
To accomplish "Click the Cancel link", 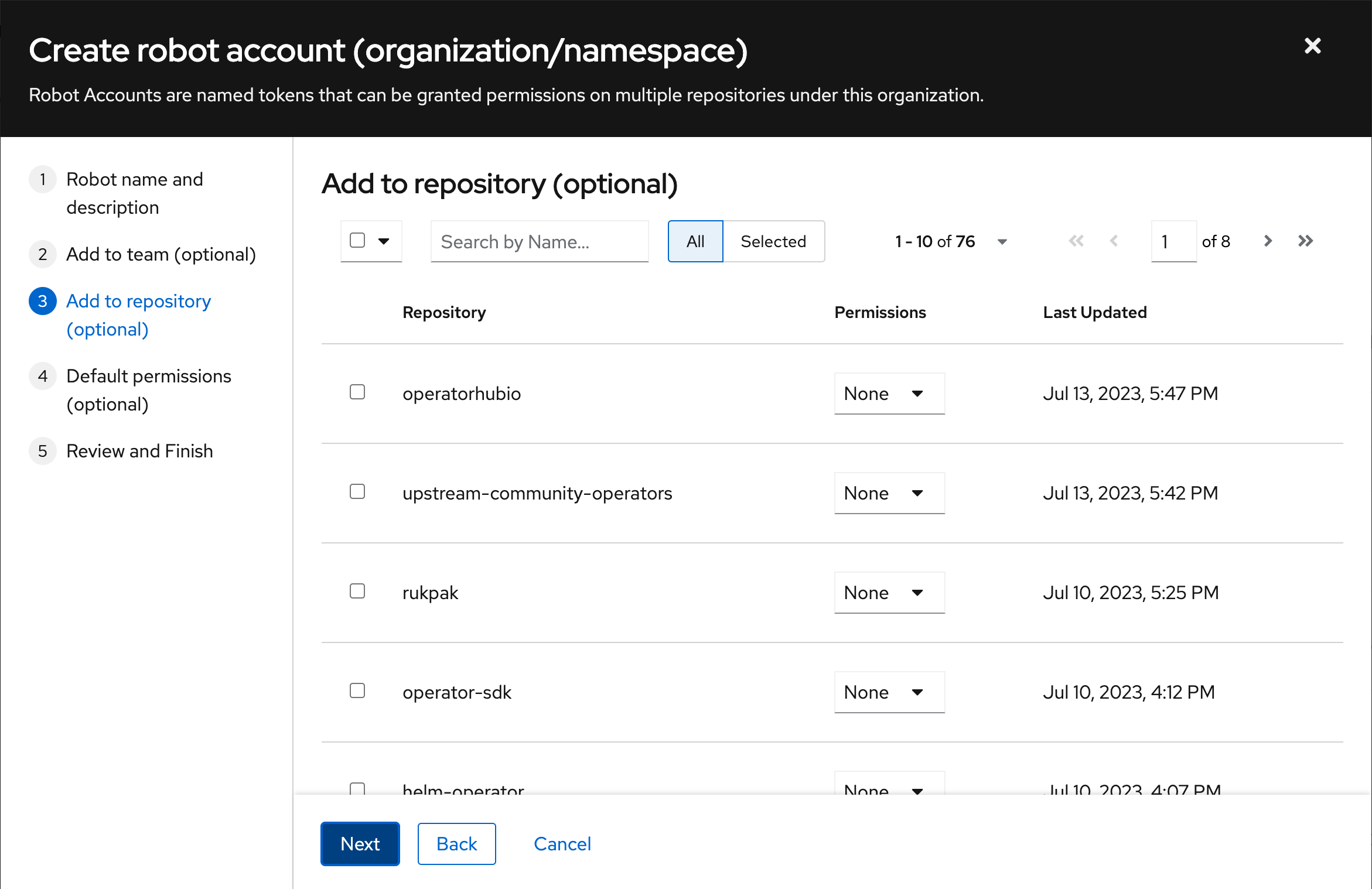I will pyautogui.click(x=562, y=844).
